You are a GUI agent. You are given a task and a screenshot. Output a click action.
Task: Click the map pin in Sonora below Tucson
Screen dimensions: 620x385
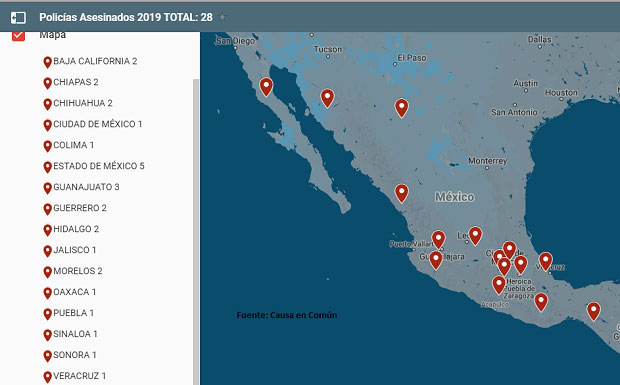(327, 98)
